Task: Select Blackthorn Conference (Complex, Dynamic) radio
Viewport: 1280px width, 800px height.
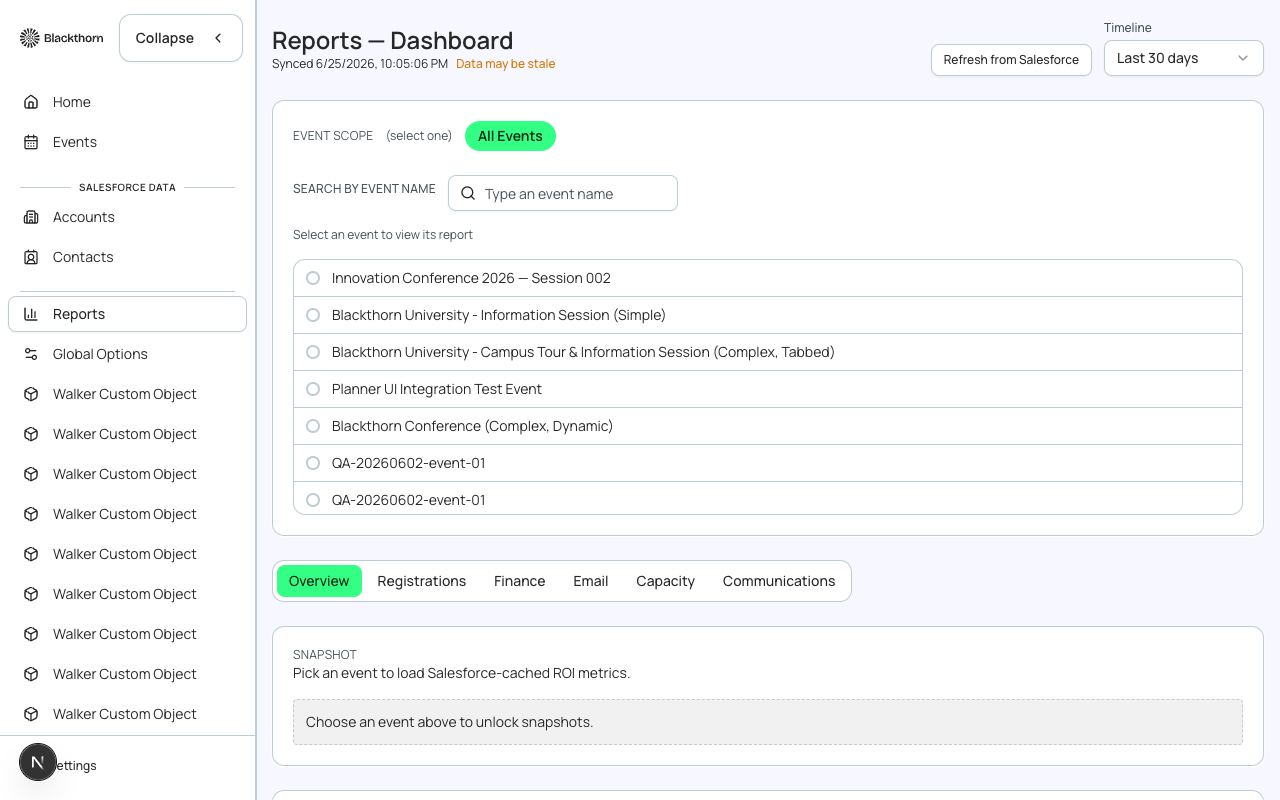Action: point(313,426)
